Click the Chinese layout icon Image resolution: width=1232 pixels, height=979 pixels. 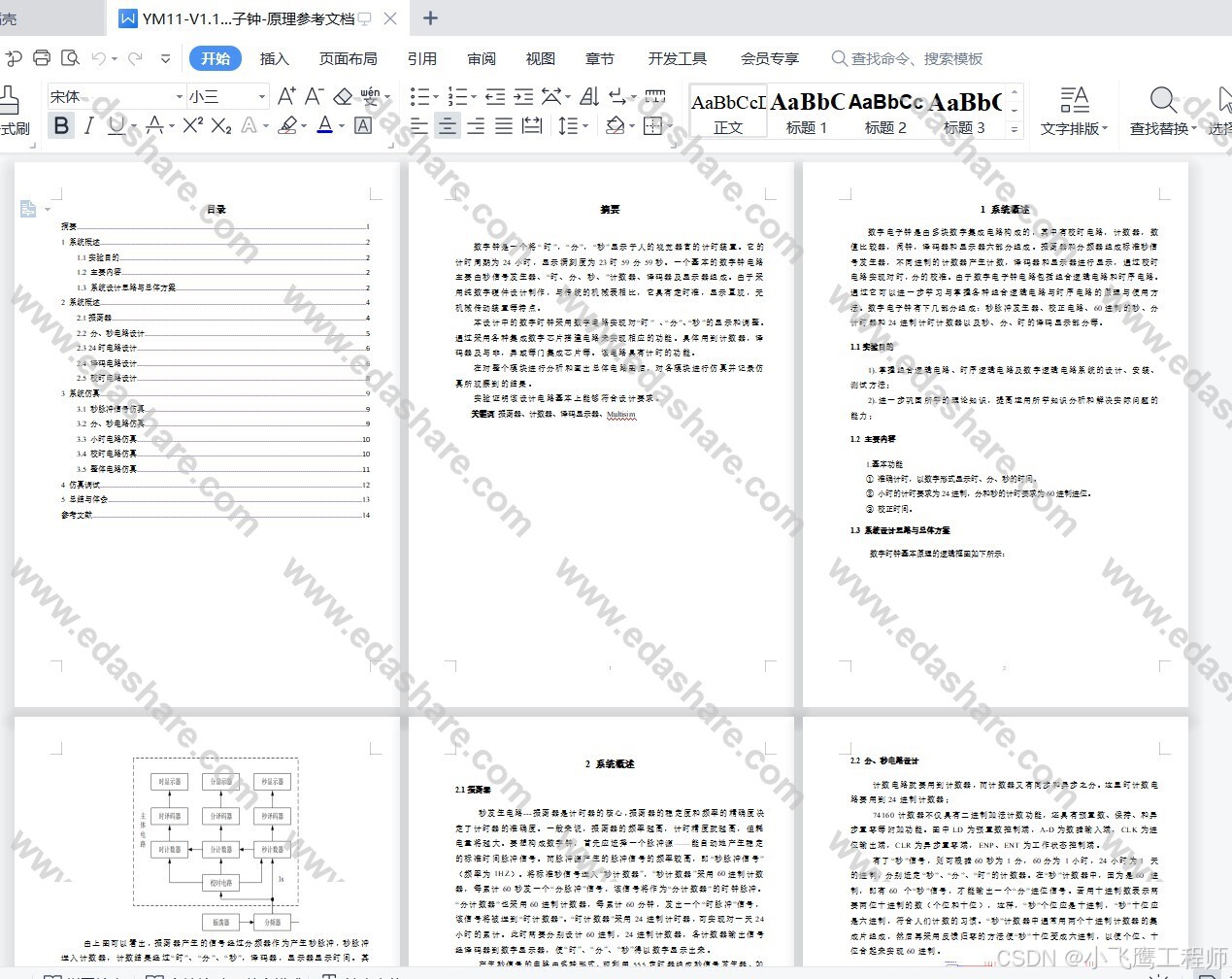pyautogui.click(x=551, y=96)
